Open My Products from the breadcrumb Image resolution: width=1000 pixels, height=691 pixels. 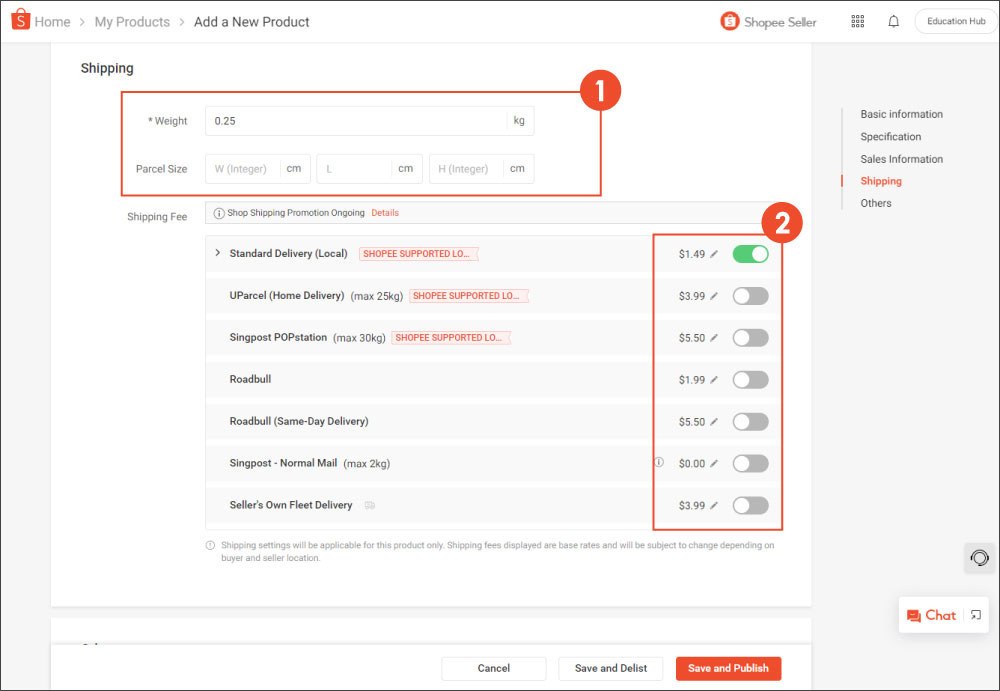coord(132,20)
